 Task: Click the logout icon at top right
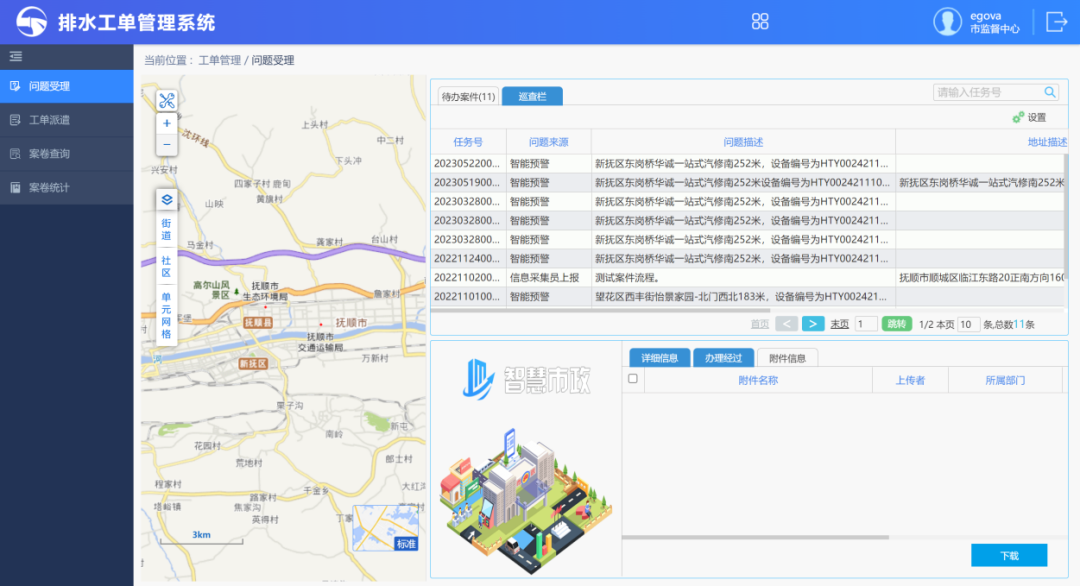[x=1056, y=22]
